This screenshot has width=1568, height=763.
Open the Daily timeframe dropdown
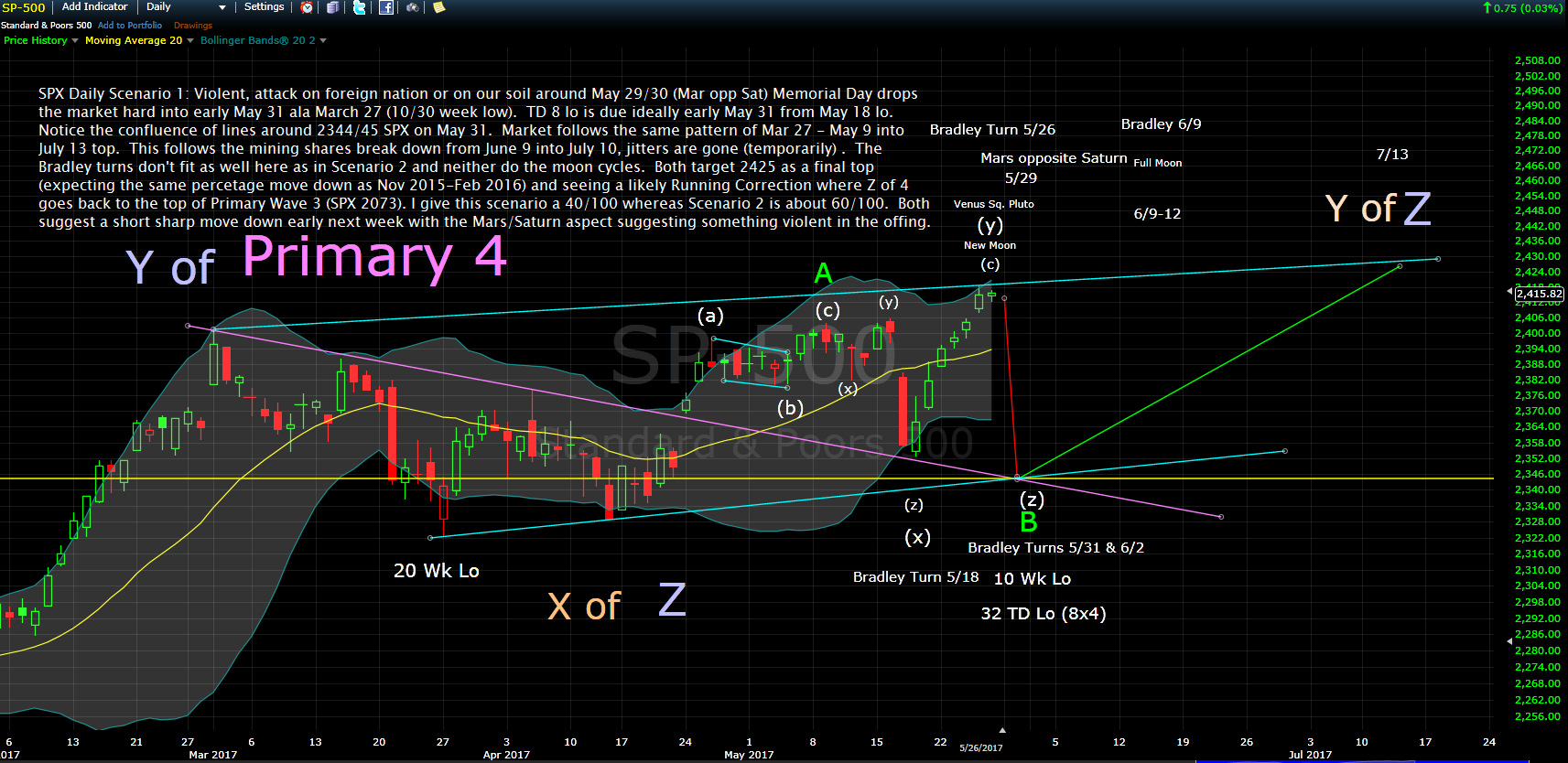pyautogui.click(x=186, y=7)
